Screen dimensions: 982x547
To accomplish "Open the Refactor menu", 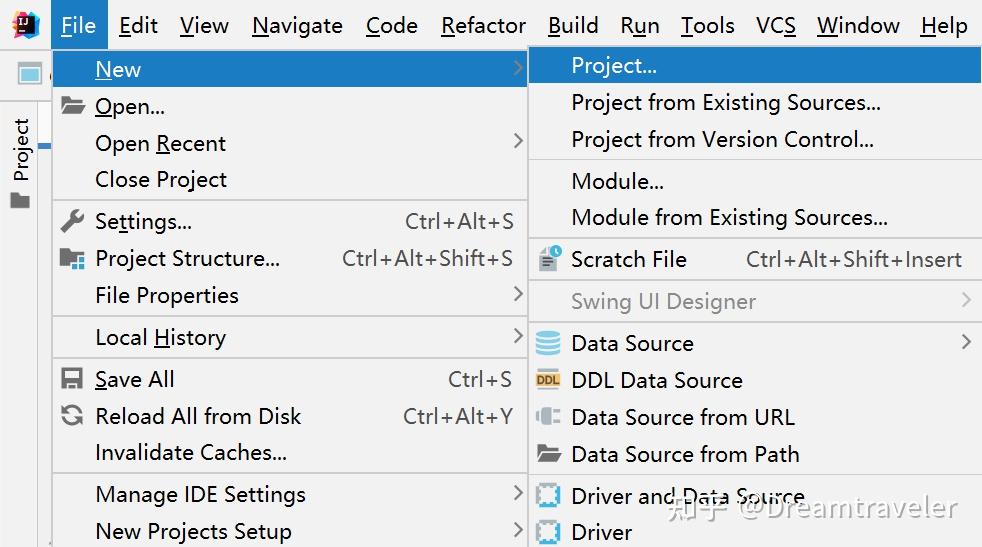I will [x=483, y=26].
